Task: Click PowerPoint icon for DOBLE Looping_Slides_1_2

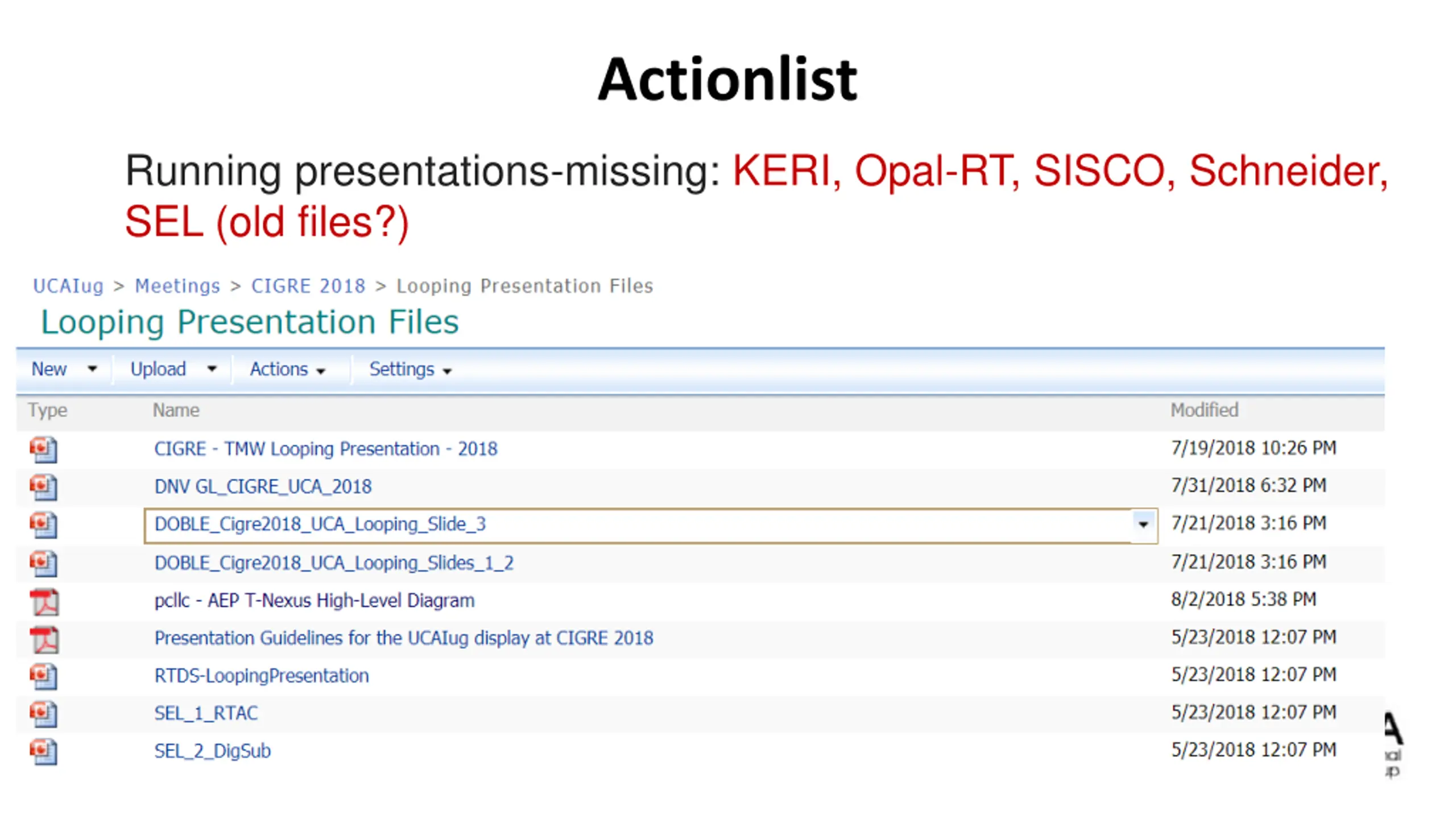Action: tap(44, 563)
